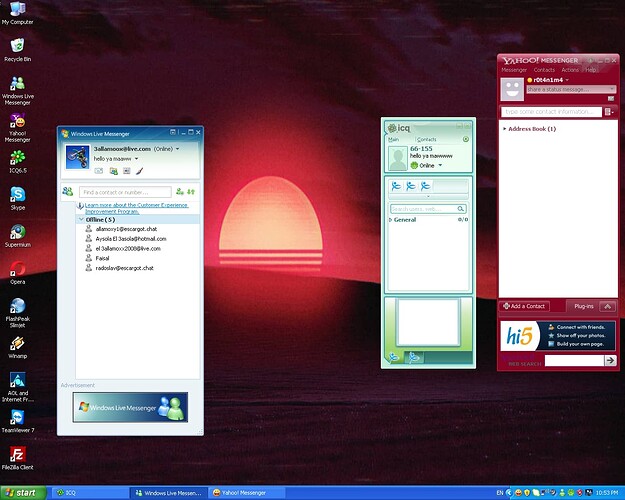This screenshot has width=625, height=500.
Task: Click the paintbrush color scheme icon in Windows Live Messenger
Action: coord(139,171)
